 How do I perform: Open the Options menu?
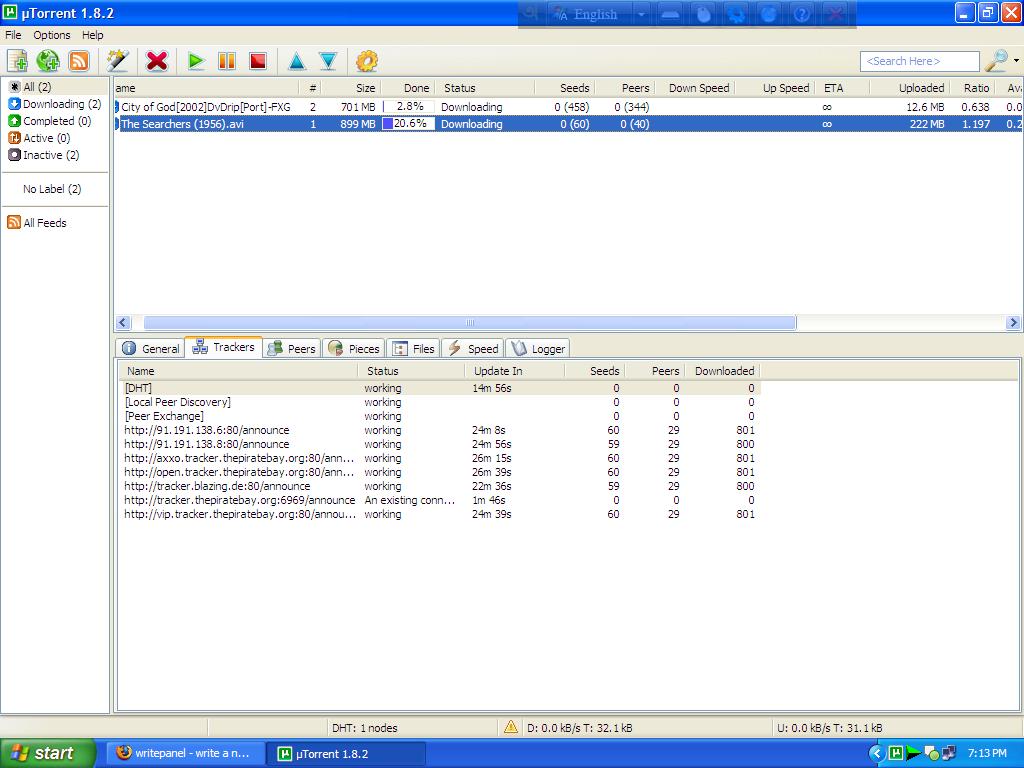click(52, 35)
